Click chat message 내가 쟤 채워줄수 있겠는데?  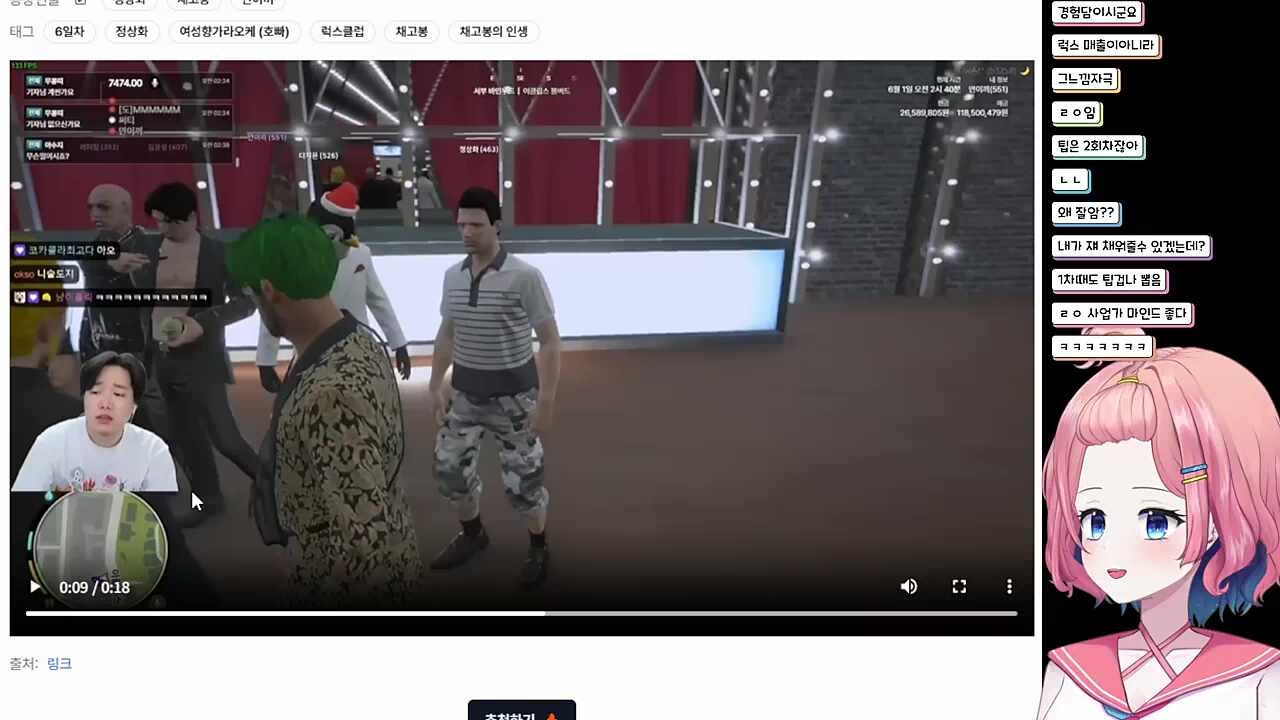click(1131, 247)
